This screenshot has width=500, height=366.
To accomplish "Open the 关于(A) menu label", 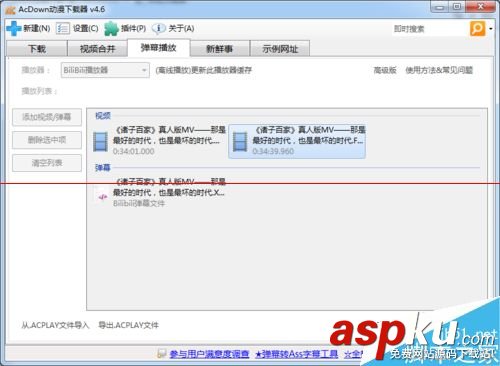I will pos(181,29).
